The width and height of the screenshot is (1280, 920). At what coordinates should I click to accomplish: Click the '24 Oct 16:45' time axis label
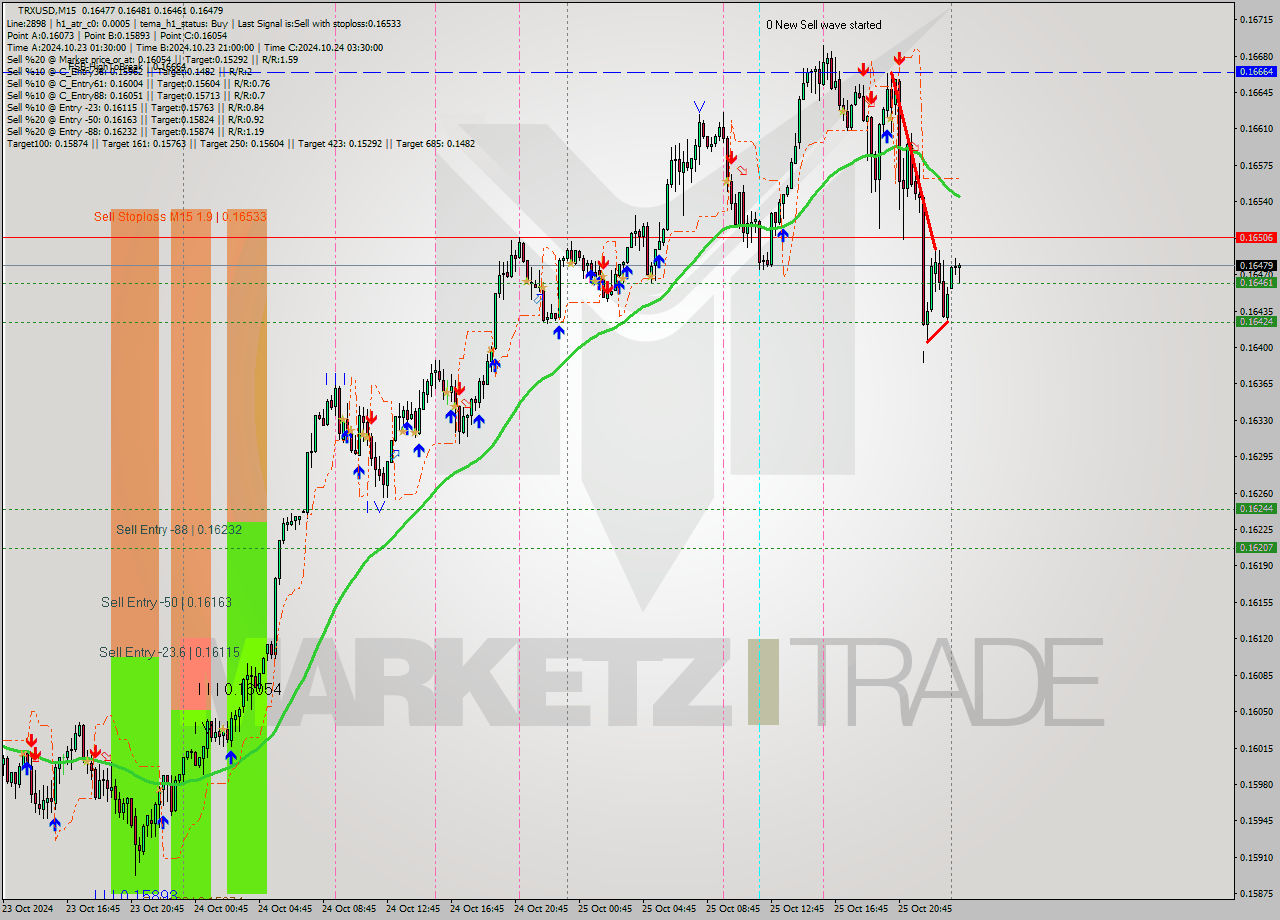coord(479,909)
